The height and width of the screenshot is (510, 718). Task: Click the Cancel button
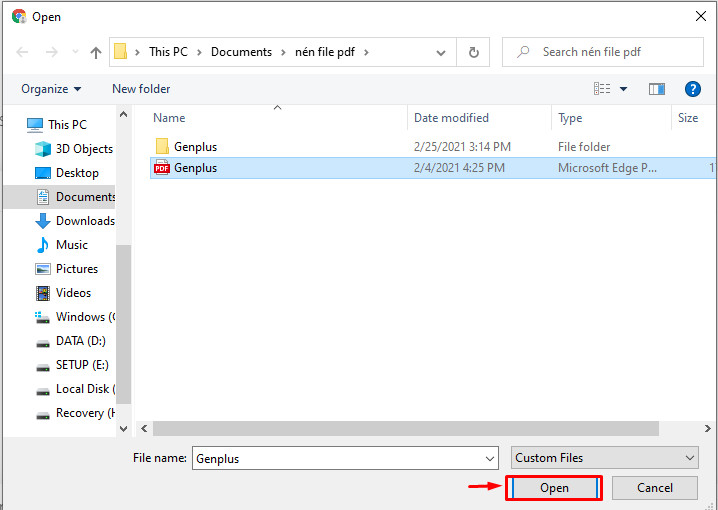[655, 488]
